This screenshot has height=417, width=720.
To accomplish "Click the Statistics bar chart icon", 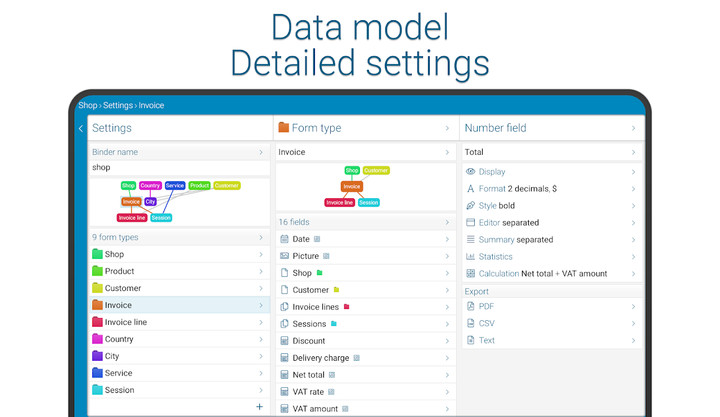I will [x=471, y=257].
